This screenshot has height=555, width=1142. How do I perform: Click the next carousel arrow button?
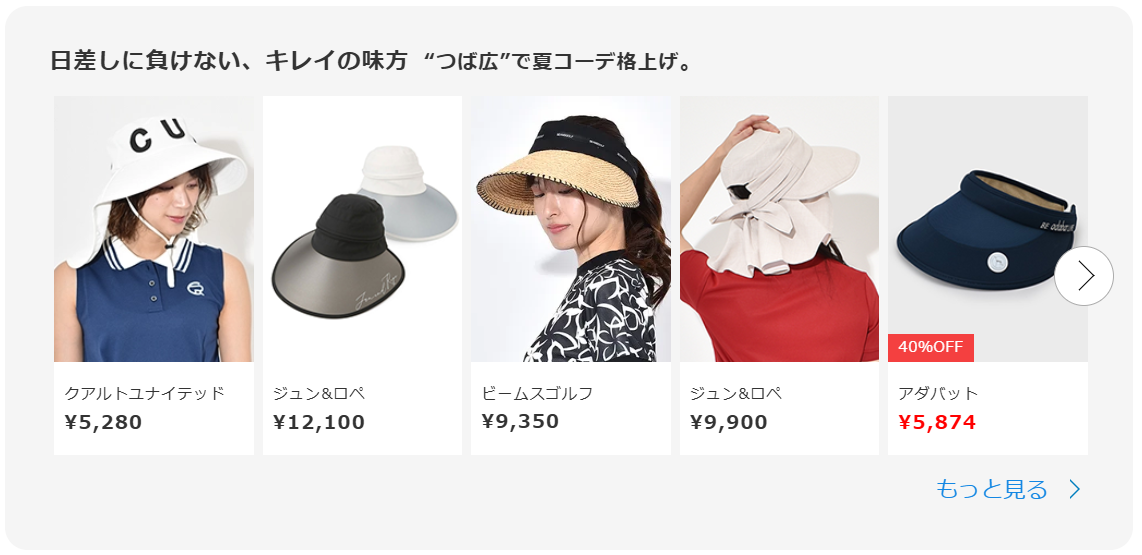tap(1084, 276)
